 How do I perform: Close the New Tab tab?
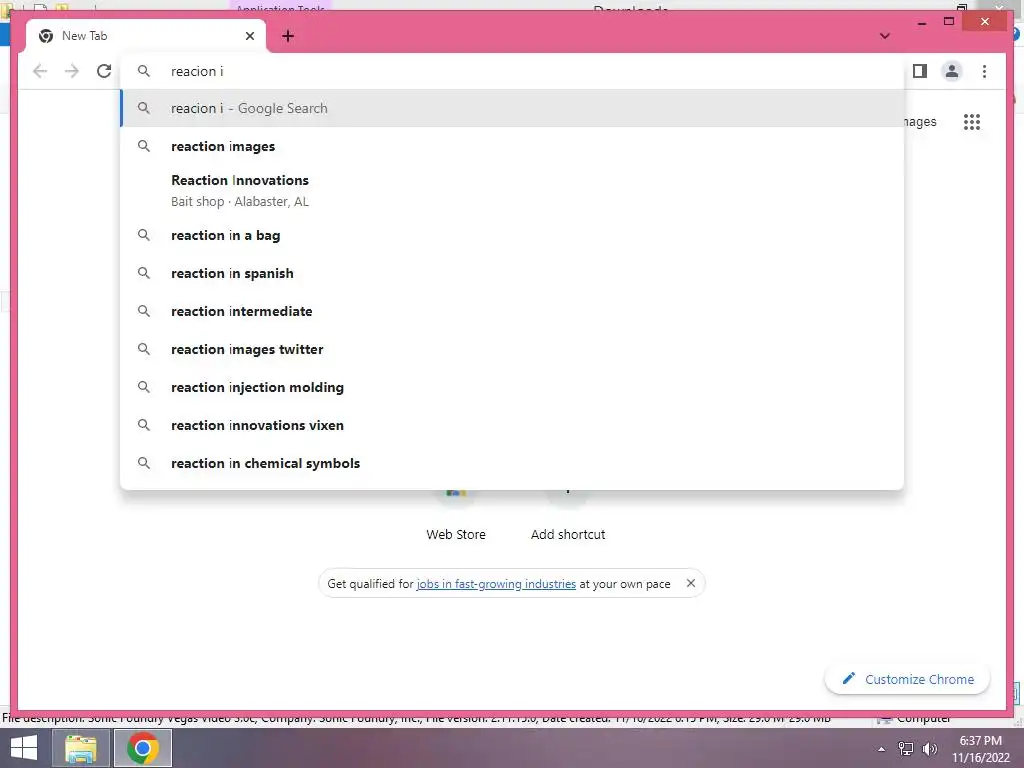249,36
